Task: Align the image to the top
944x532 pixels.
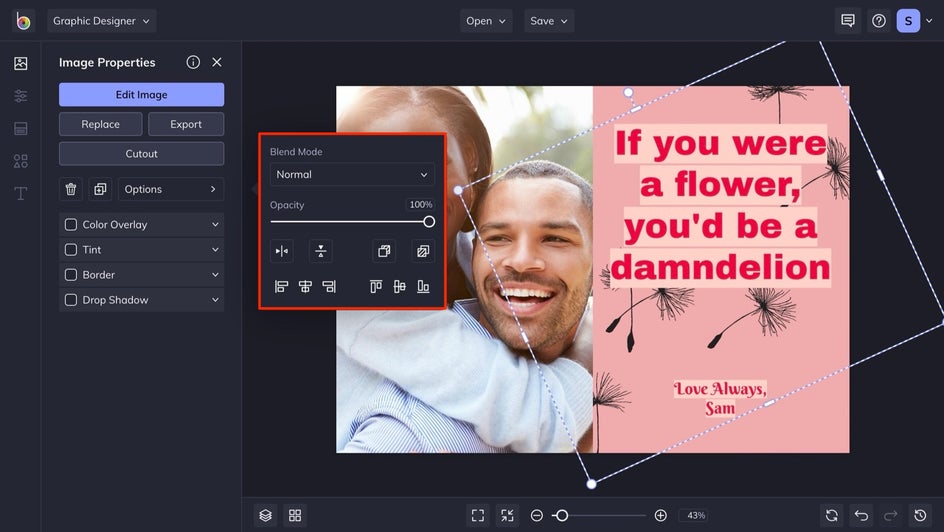Action: [x=376, y=286]
